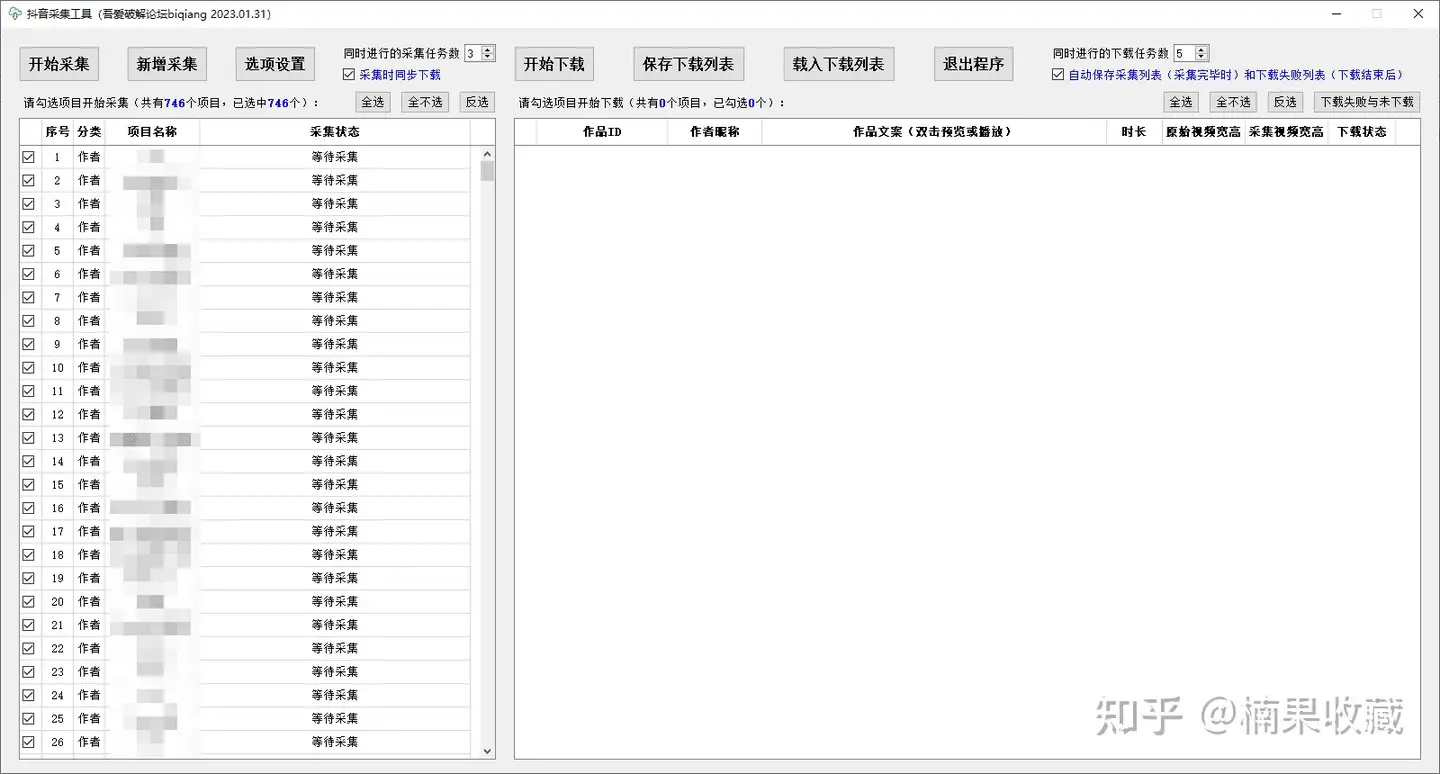Click 反选 above the download list

click(1285, 102)
